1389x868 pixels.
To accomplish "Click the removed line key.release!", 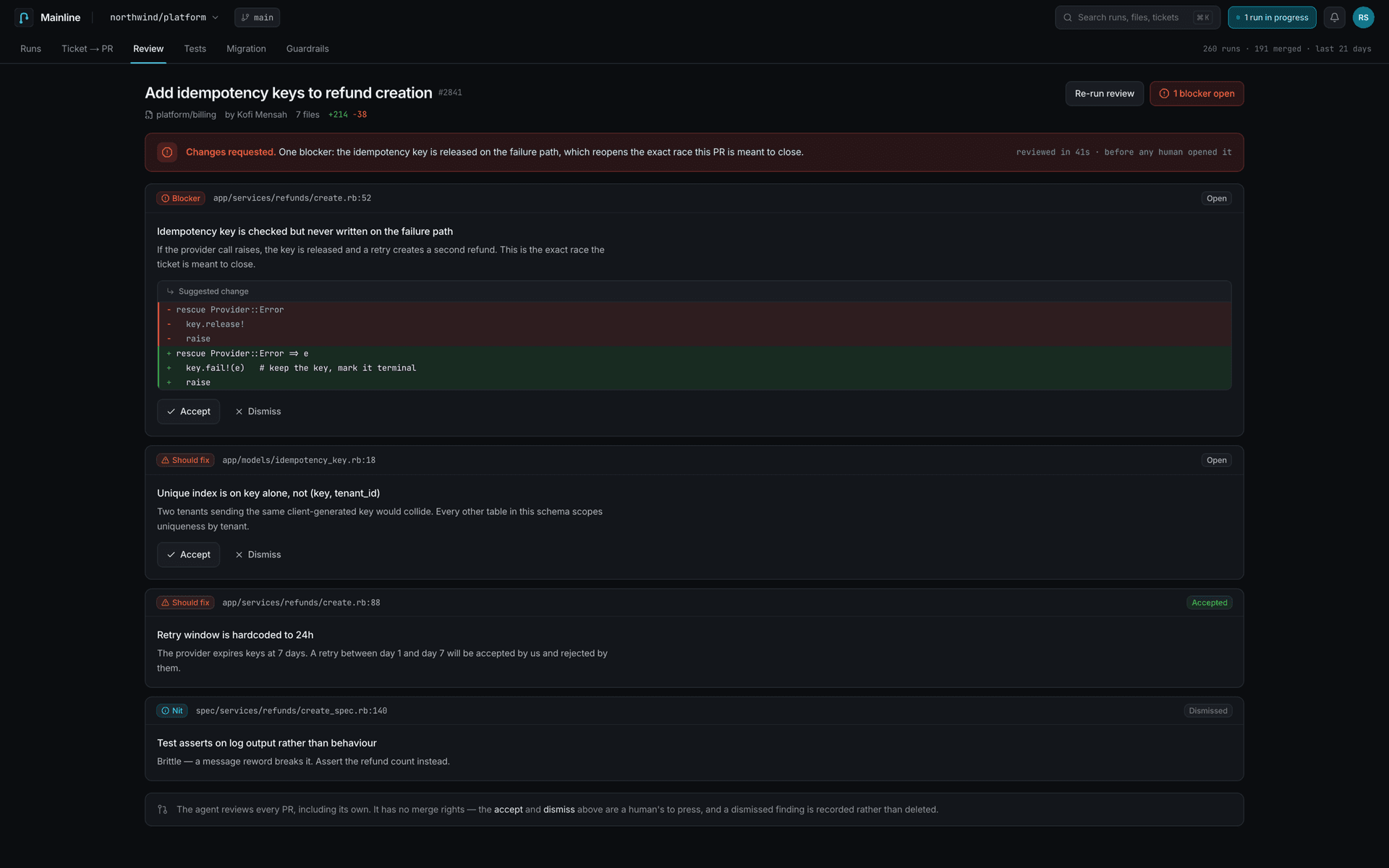I will pyautogui.click(x=694, y=324).
